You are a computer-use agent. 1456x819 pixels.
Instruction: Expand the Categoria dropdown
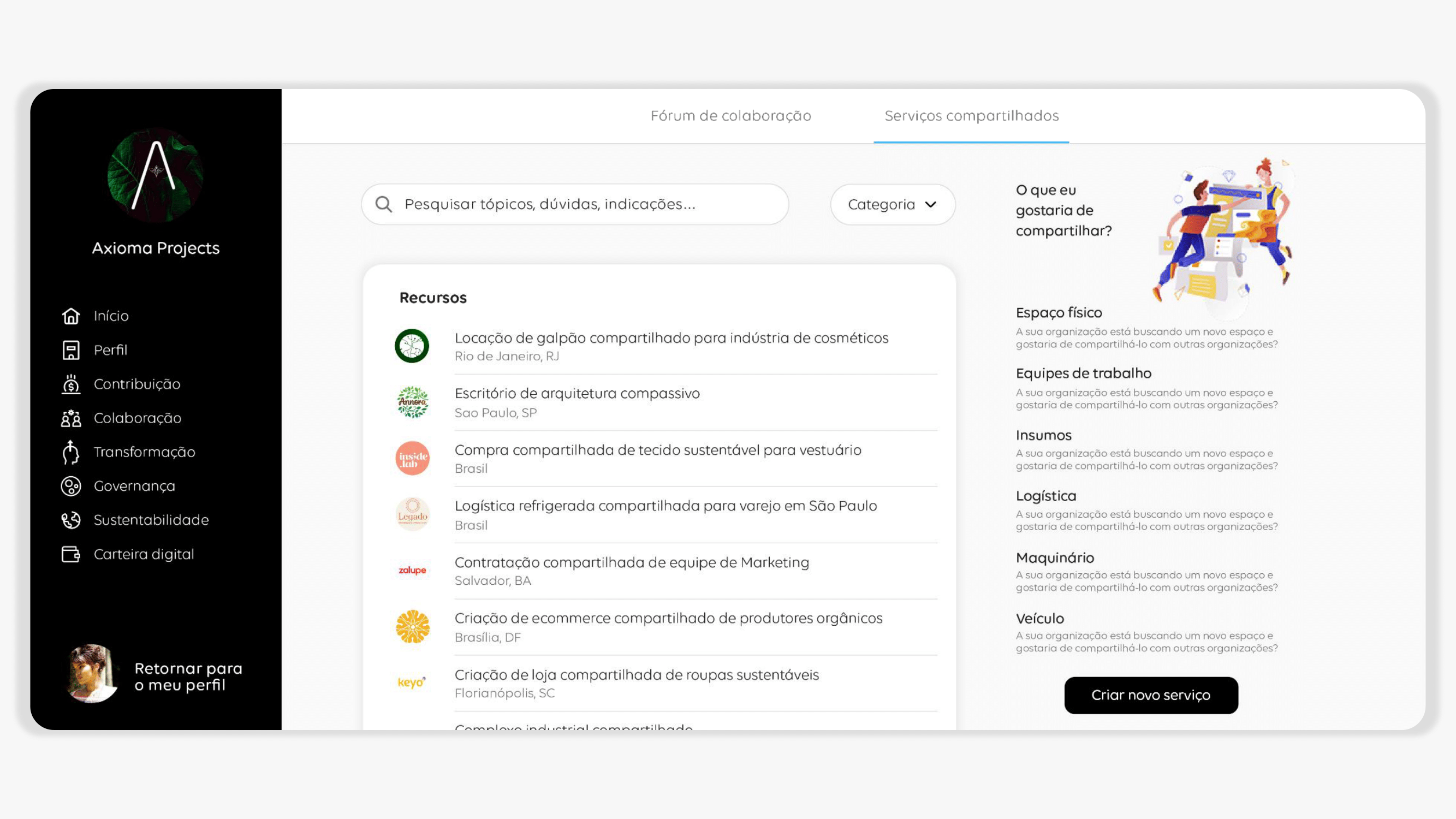(892, 204)
